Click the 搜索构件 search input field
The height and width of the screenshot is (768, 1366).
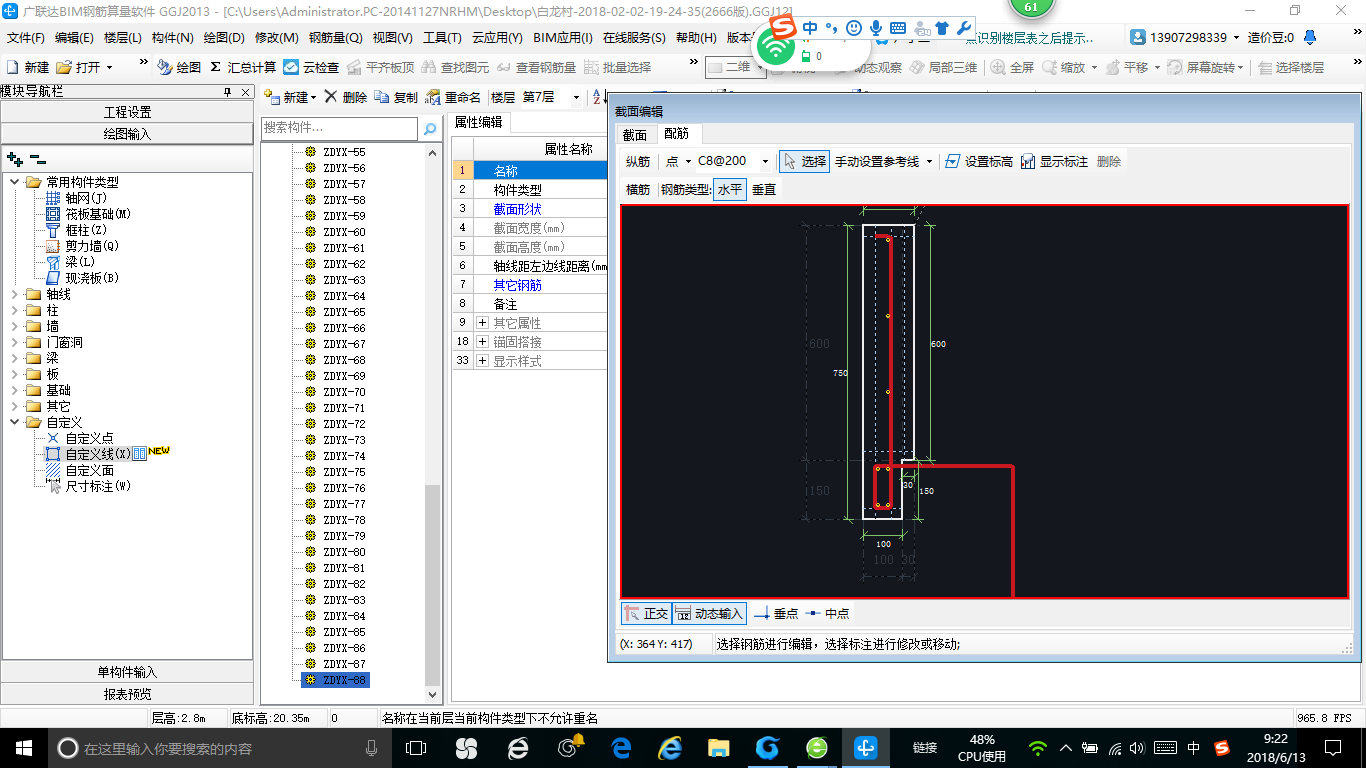(x=340, y=129)
